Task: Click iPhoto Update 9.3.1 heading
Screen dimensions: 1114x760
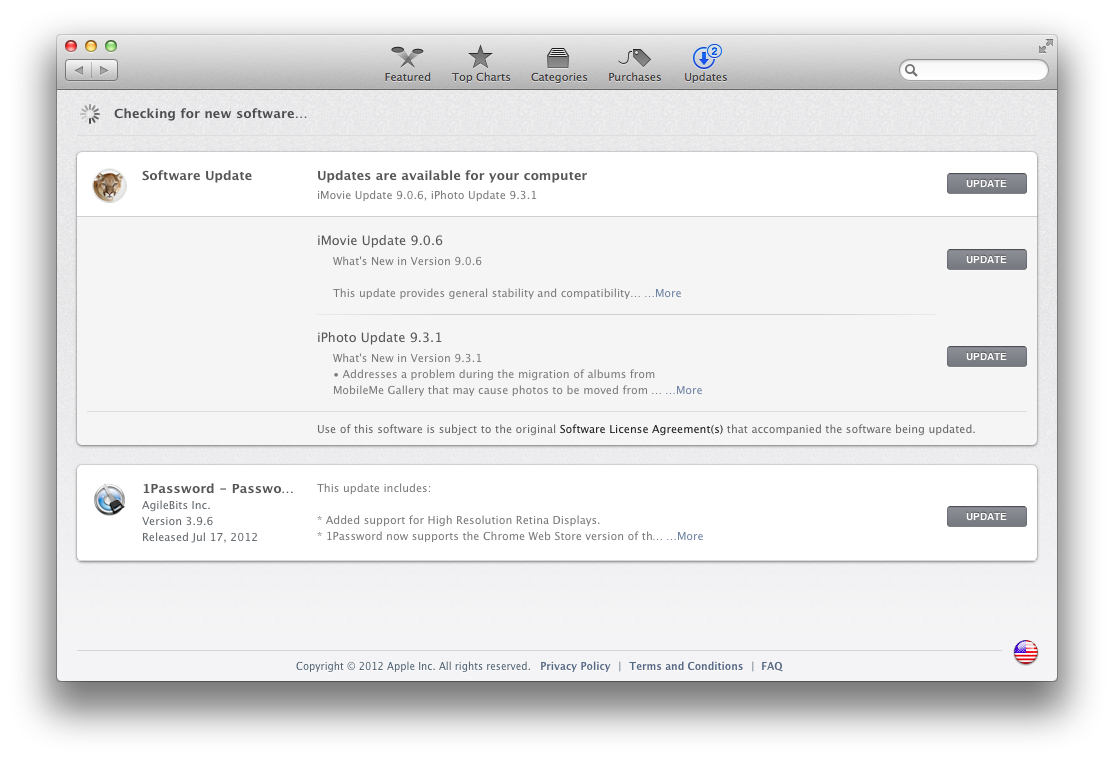Action: click(x=379, y=337)
